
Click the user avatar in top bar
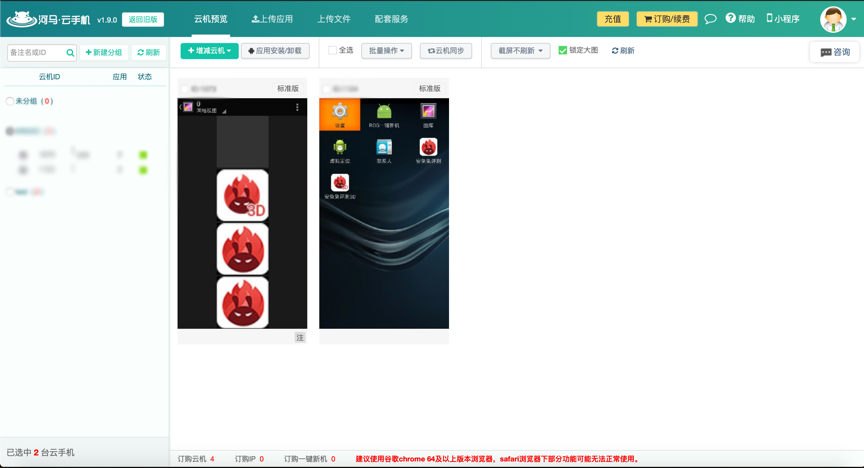tap(833, 19)
